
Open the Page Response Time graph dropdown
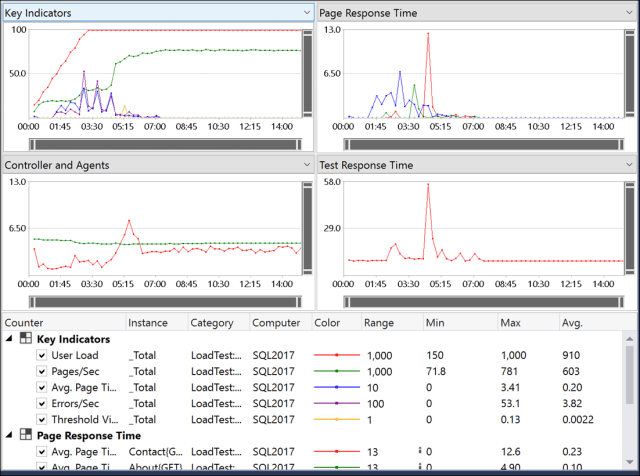(x=628, y=13)
